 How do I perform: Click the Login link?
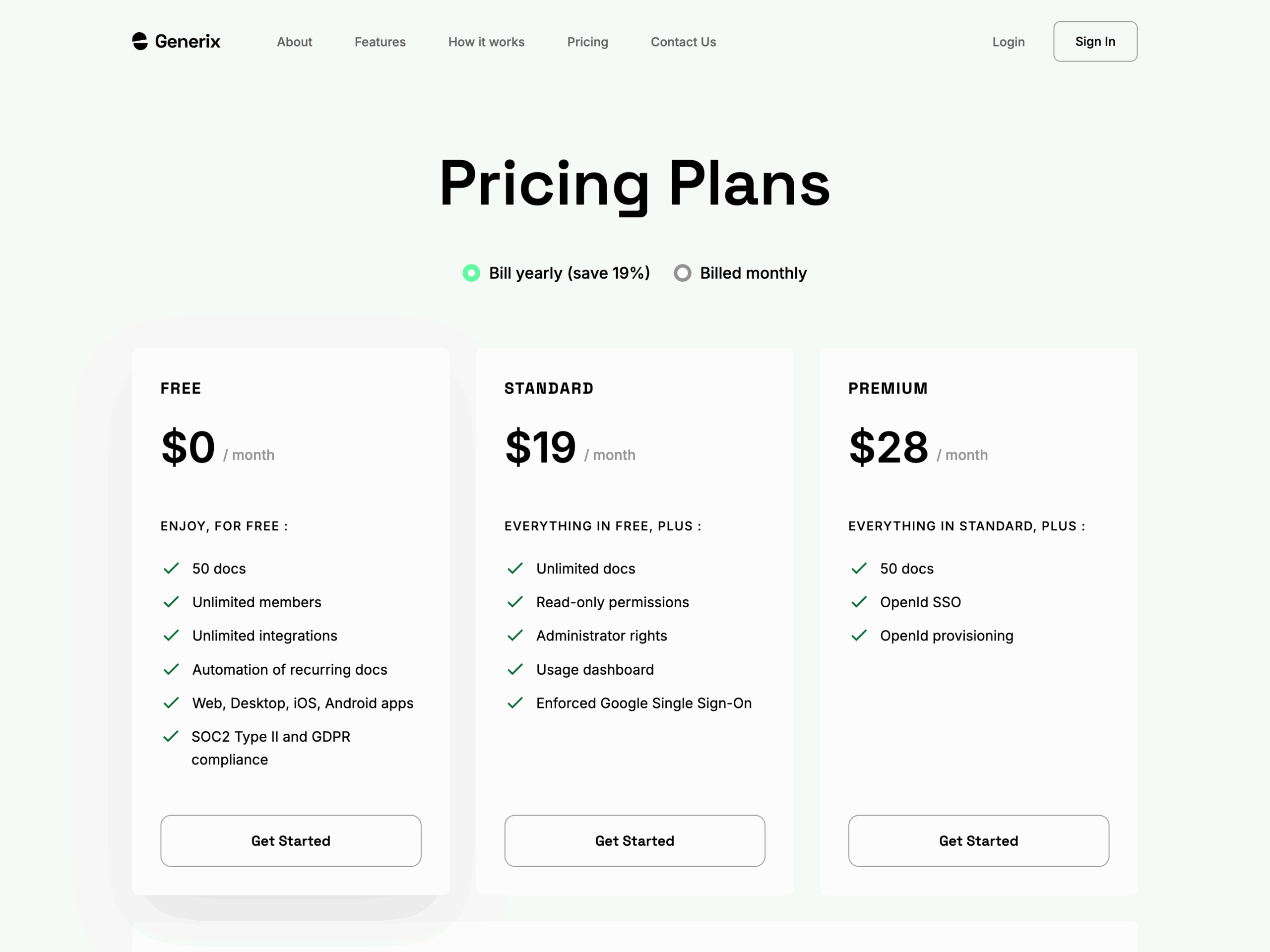(x=1008, y=41)
